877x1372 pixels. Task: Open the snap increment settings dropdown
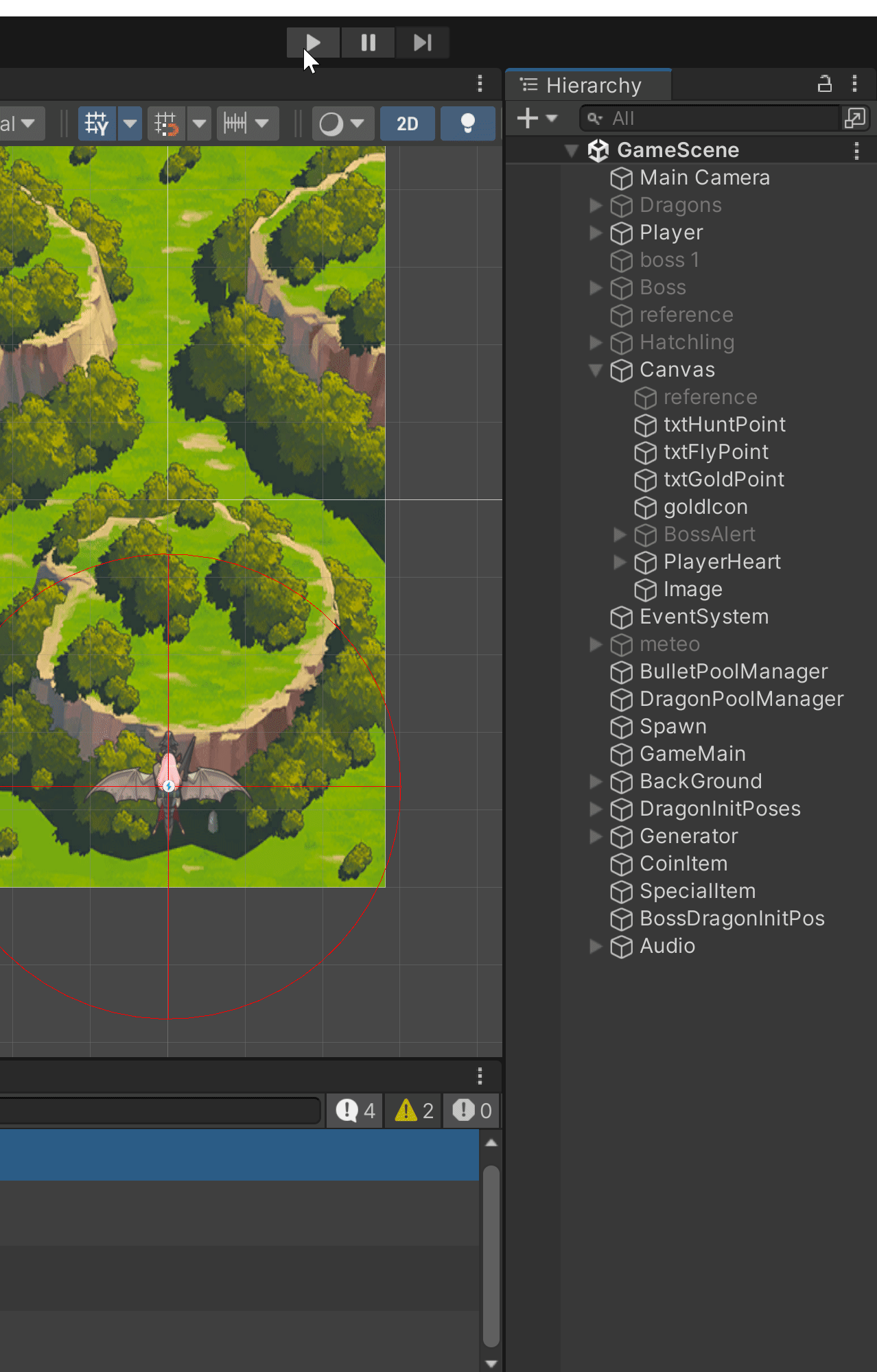click(248, 123)
